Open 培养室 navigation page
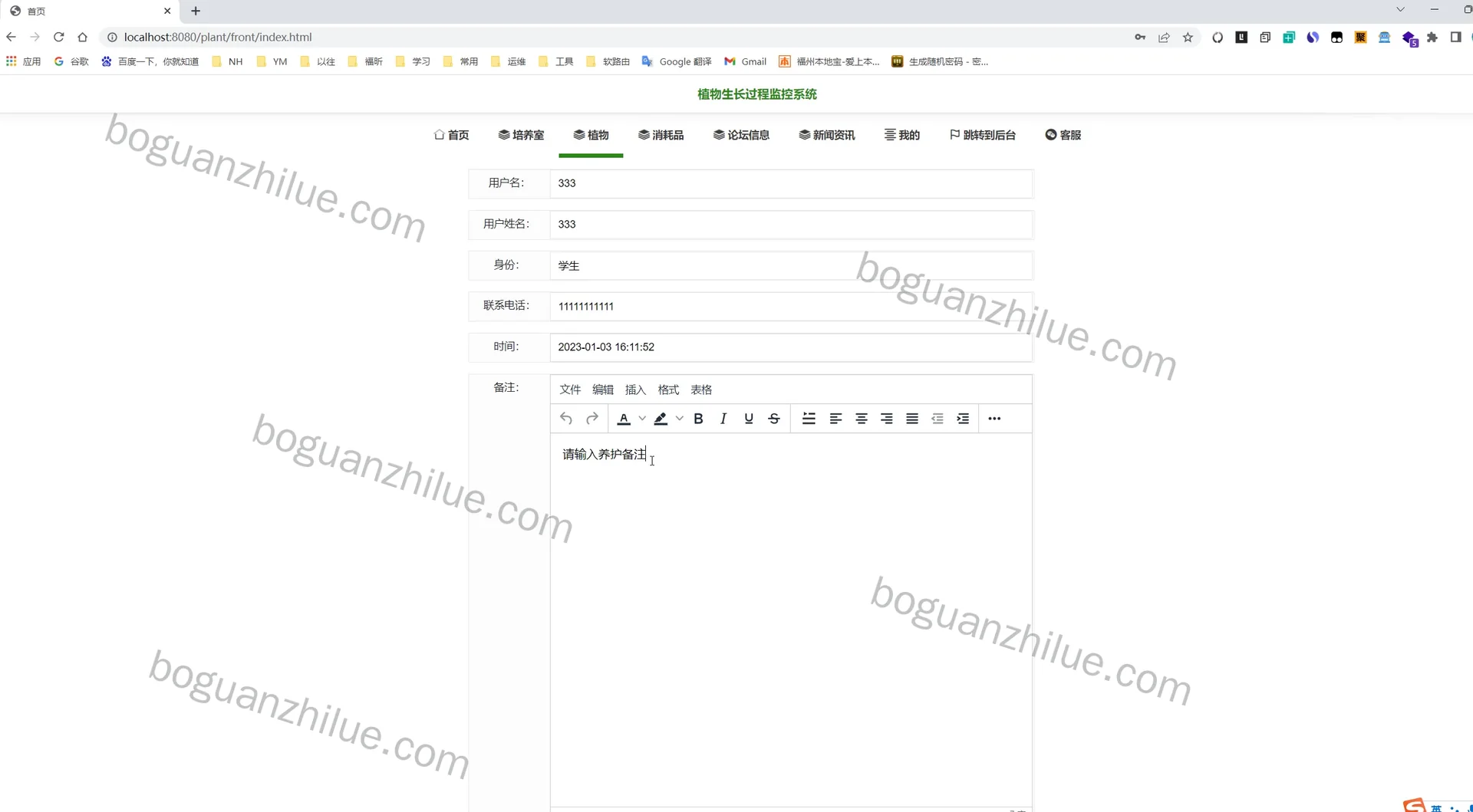Screen dimensions: 1473x812 click(x=521, y=135)
